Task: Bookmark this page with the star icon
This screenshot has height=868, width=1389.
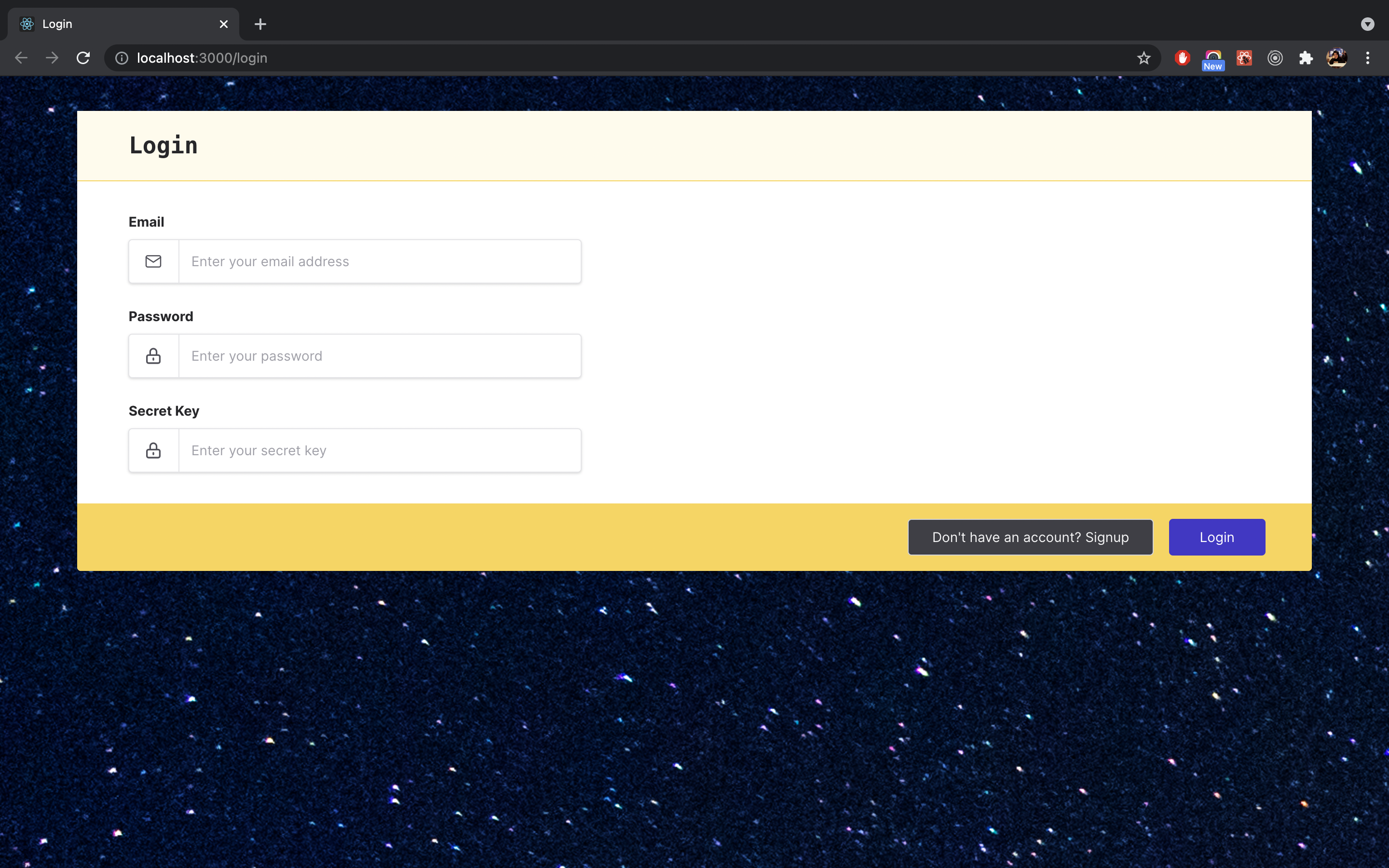Action: 1144,58
